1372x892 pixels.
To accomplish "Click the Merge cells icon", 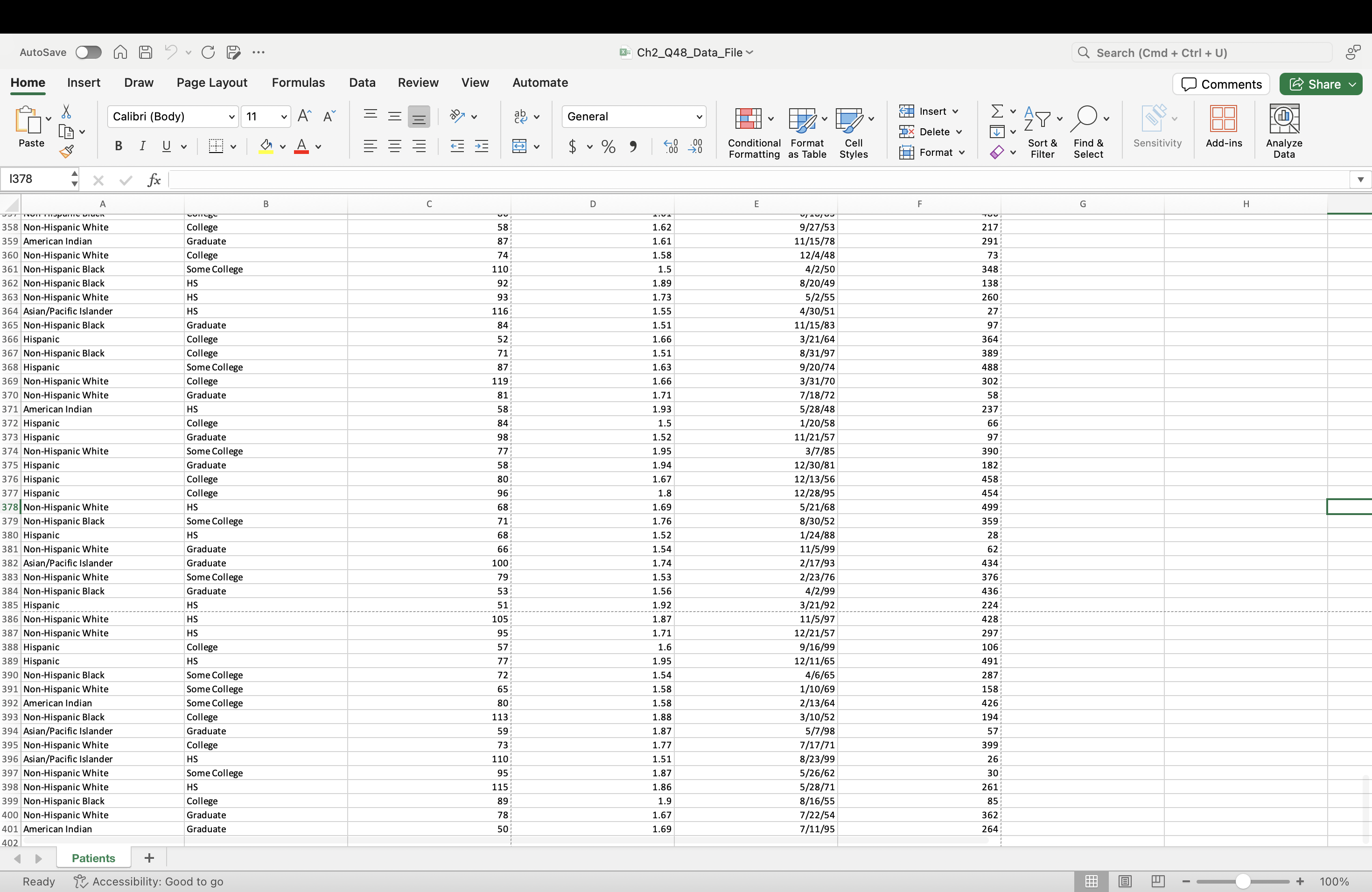I will tap(519, 146).
